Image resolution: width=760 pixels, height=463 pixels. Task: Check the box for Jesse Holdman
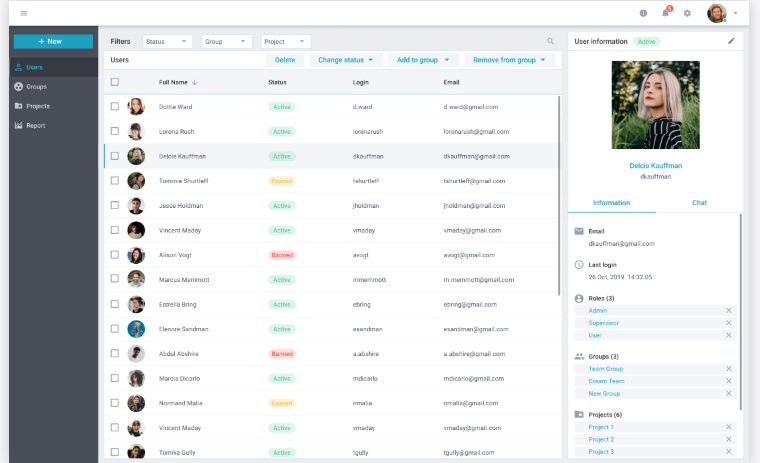[115, 205]
